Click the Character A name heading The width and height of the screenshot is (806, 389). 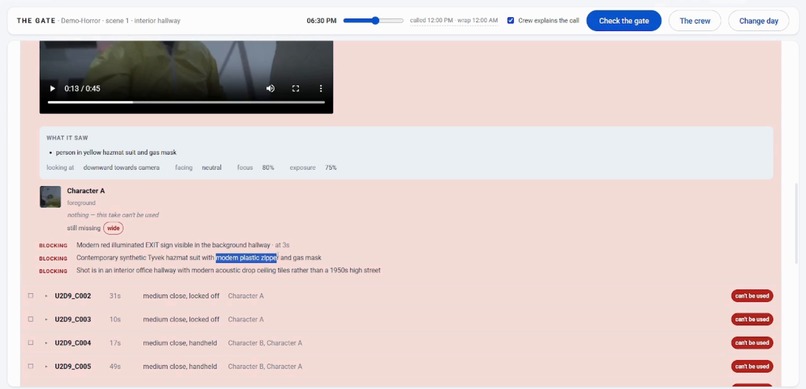coord(86,191)
